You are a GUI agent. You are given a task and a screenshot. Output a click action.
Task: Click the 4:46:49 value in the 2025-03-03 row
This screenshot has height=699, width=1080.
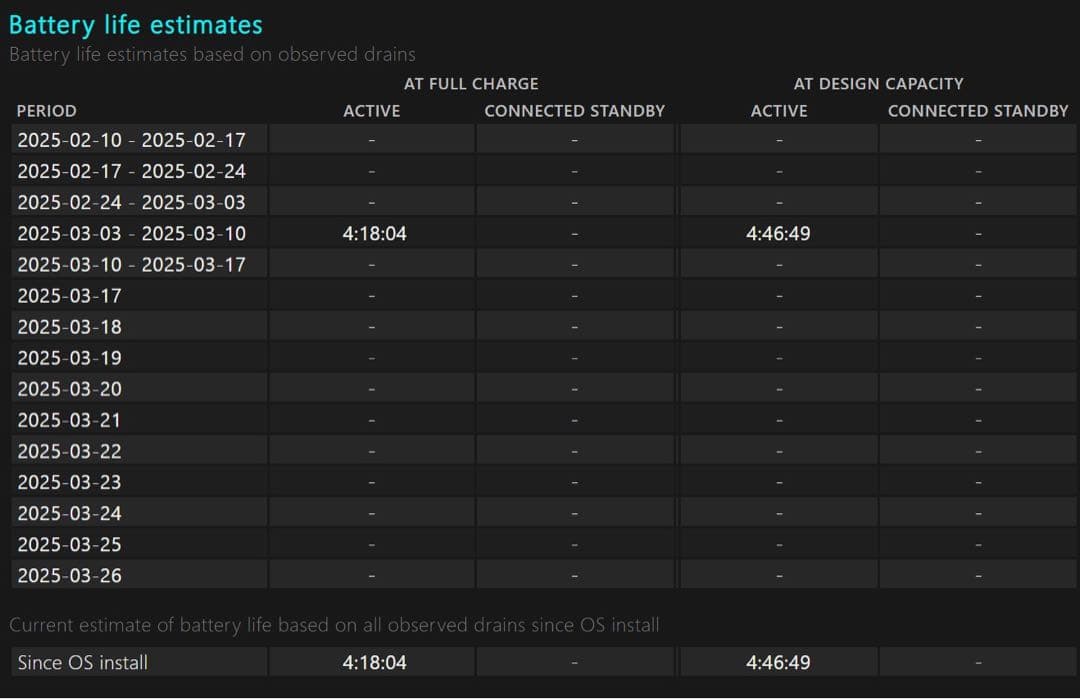[x=778, y=234]
